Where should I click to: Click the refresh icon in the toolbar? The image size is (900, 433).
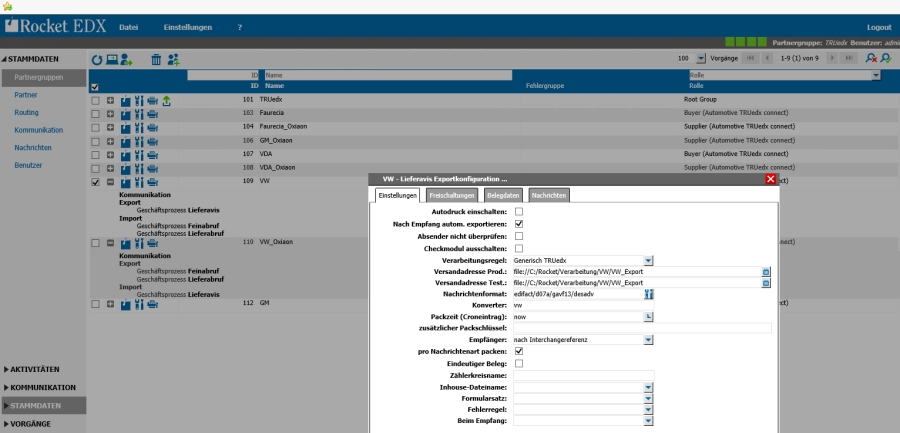click(x=97, y=59)
